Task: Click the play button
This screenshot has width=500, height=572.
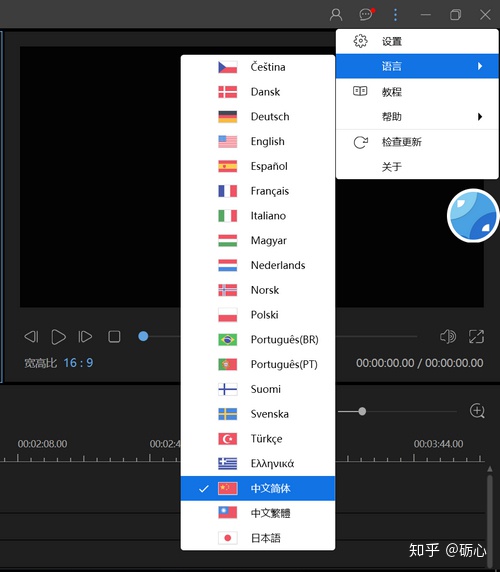Action: pyautogui.click(x=58, y=337)
